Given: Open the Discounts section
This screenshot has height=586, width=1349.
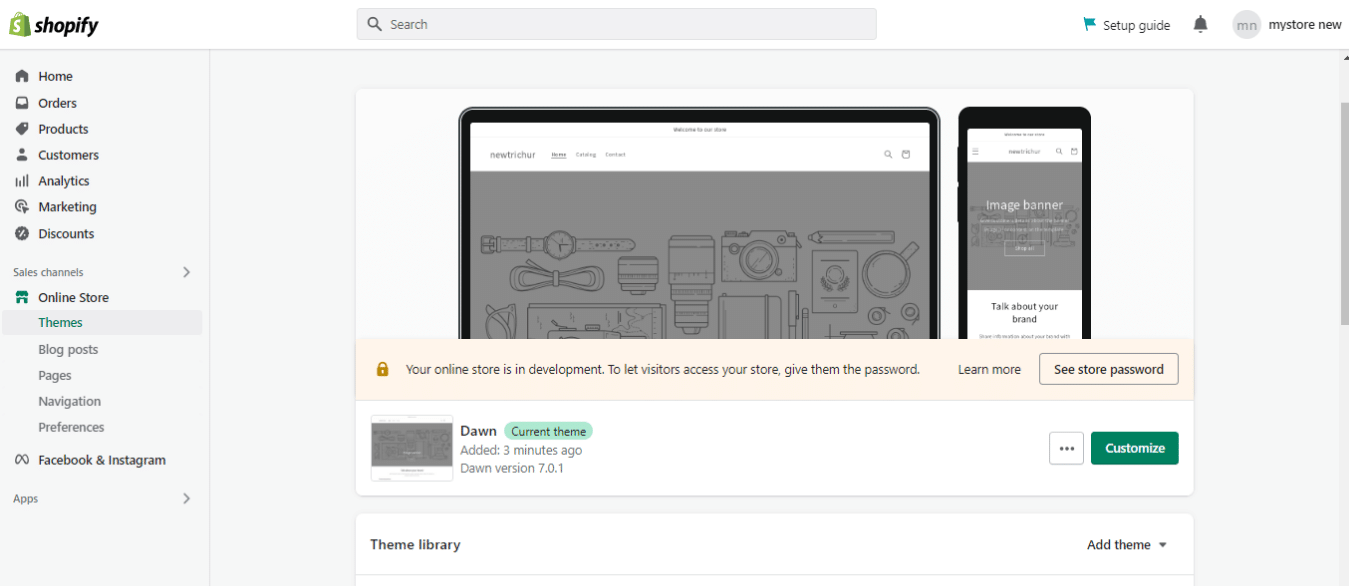Looking at the screenshot, I should point(22,232).
